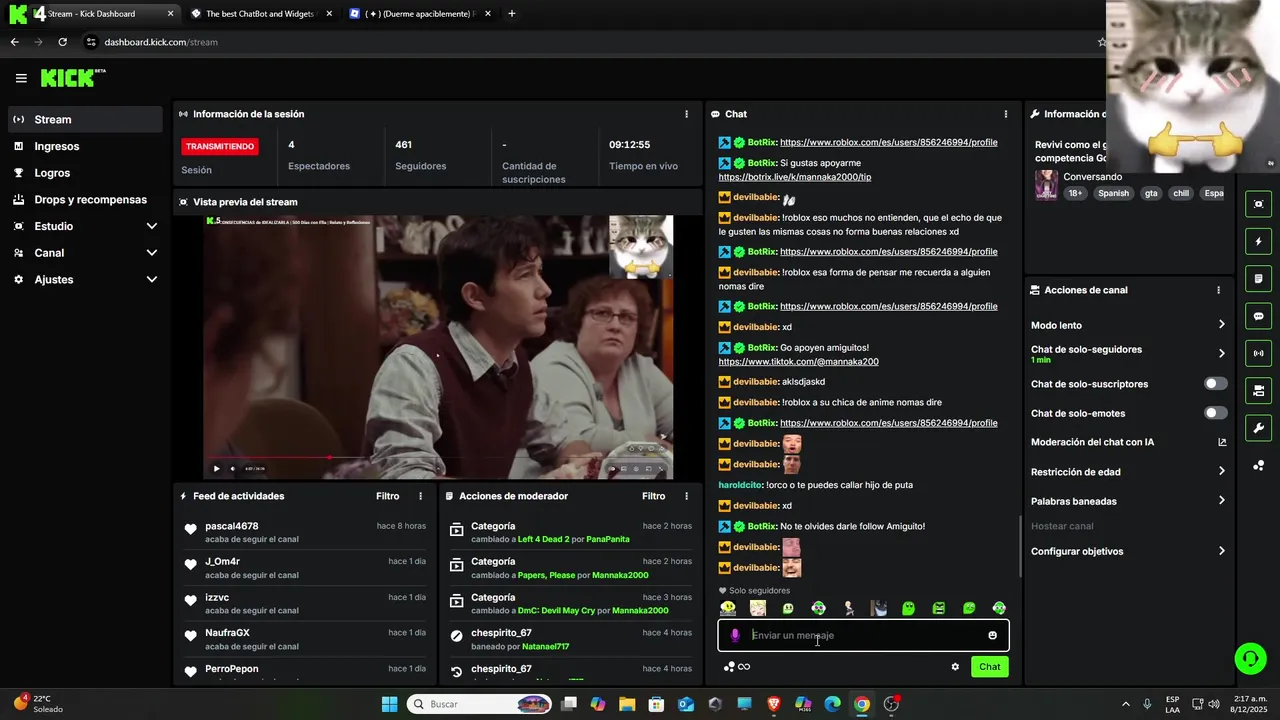1280x720 pixels.
Task: Open session information options menu
Action: [686, 114]
